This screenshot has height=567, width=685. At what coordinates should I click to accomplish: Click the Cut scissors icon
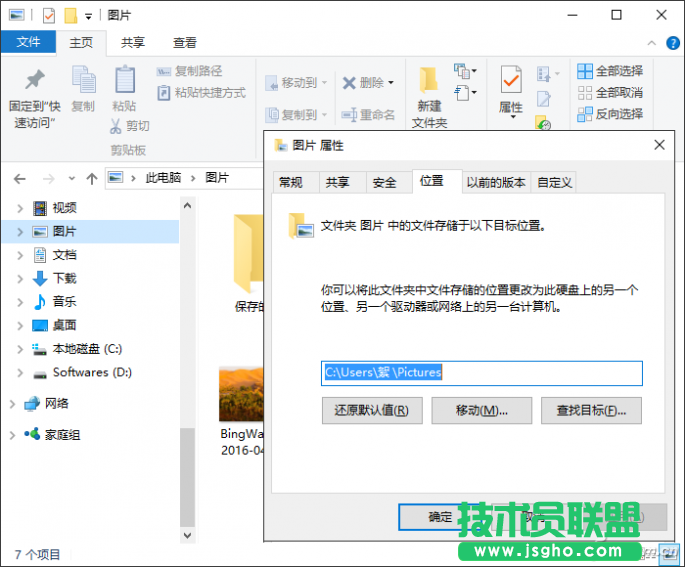pyautogui.click(x=117, y=126)
